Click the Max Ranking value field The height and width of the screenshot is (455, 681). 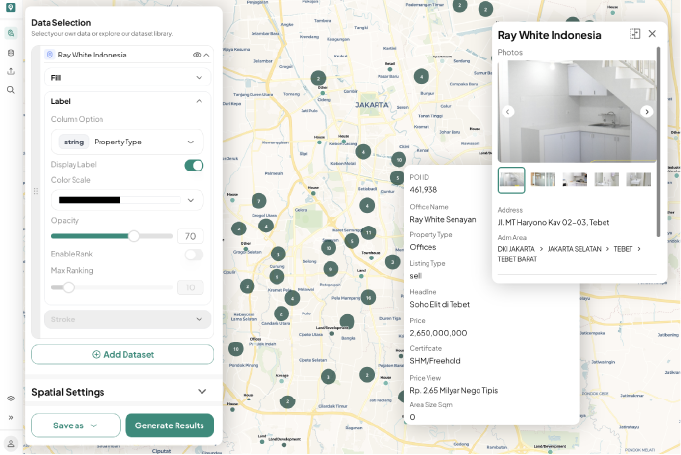click(x=190, y=287)
